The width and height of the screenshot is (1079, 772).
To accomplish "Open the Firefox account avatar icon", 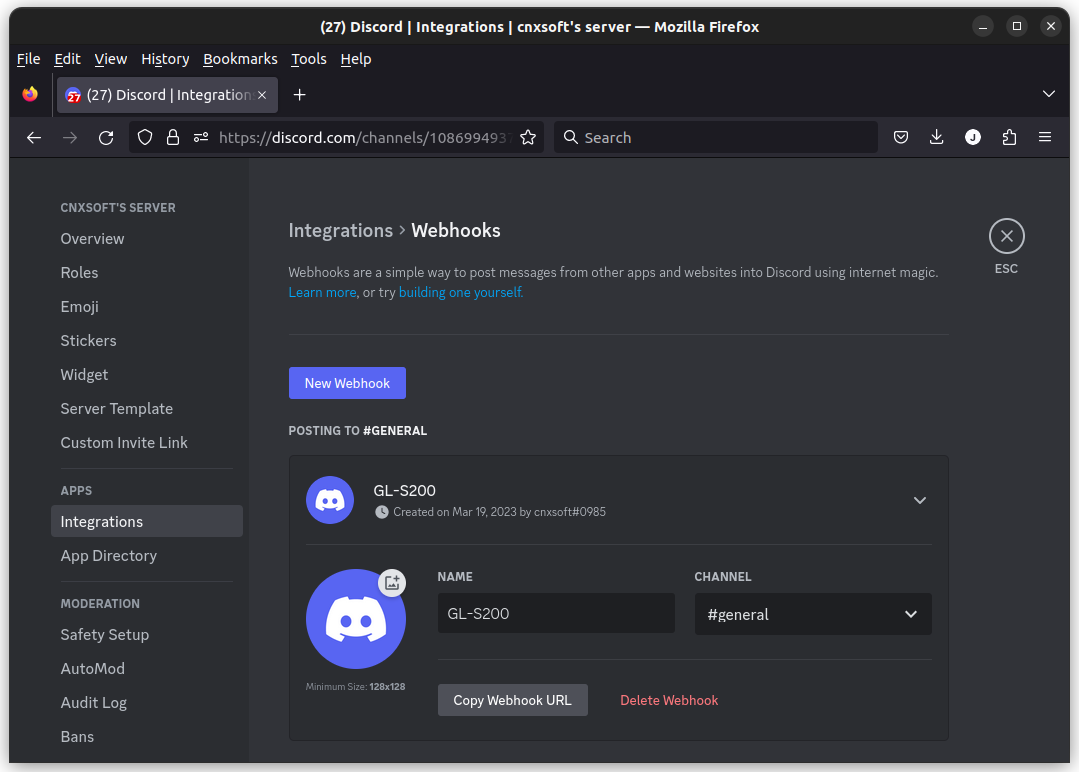I will click(x=972, y=138).
